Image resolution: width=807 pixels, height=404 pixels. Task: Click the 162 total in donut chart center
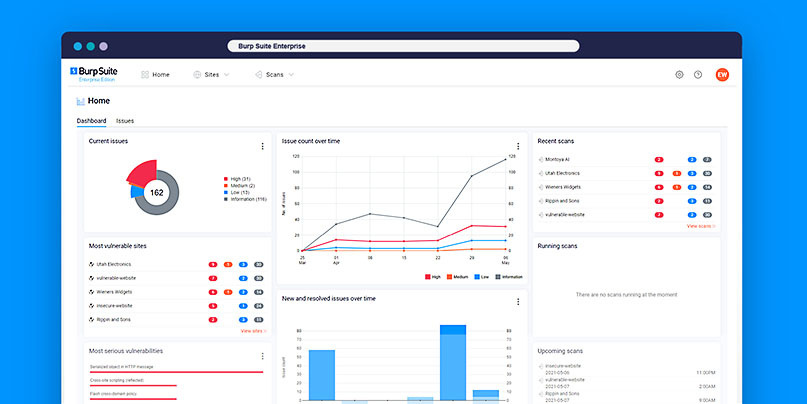(x=156, y=193)
